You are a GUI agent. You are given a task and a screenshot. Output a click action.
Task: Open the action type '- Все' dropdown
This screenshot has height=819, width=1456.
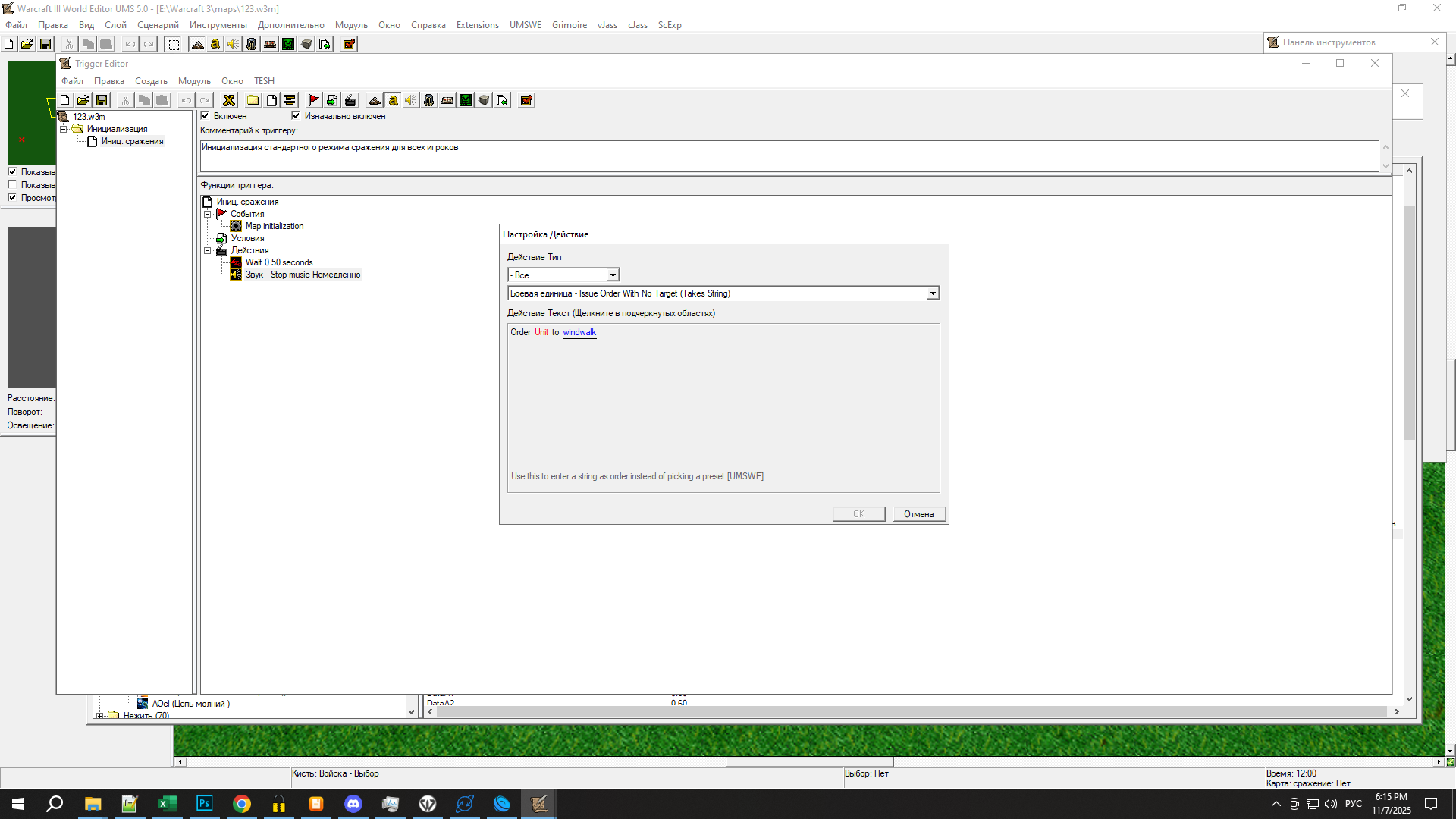click(x=613, y=275)
